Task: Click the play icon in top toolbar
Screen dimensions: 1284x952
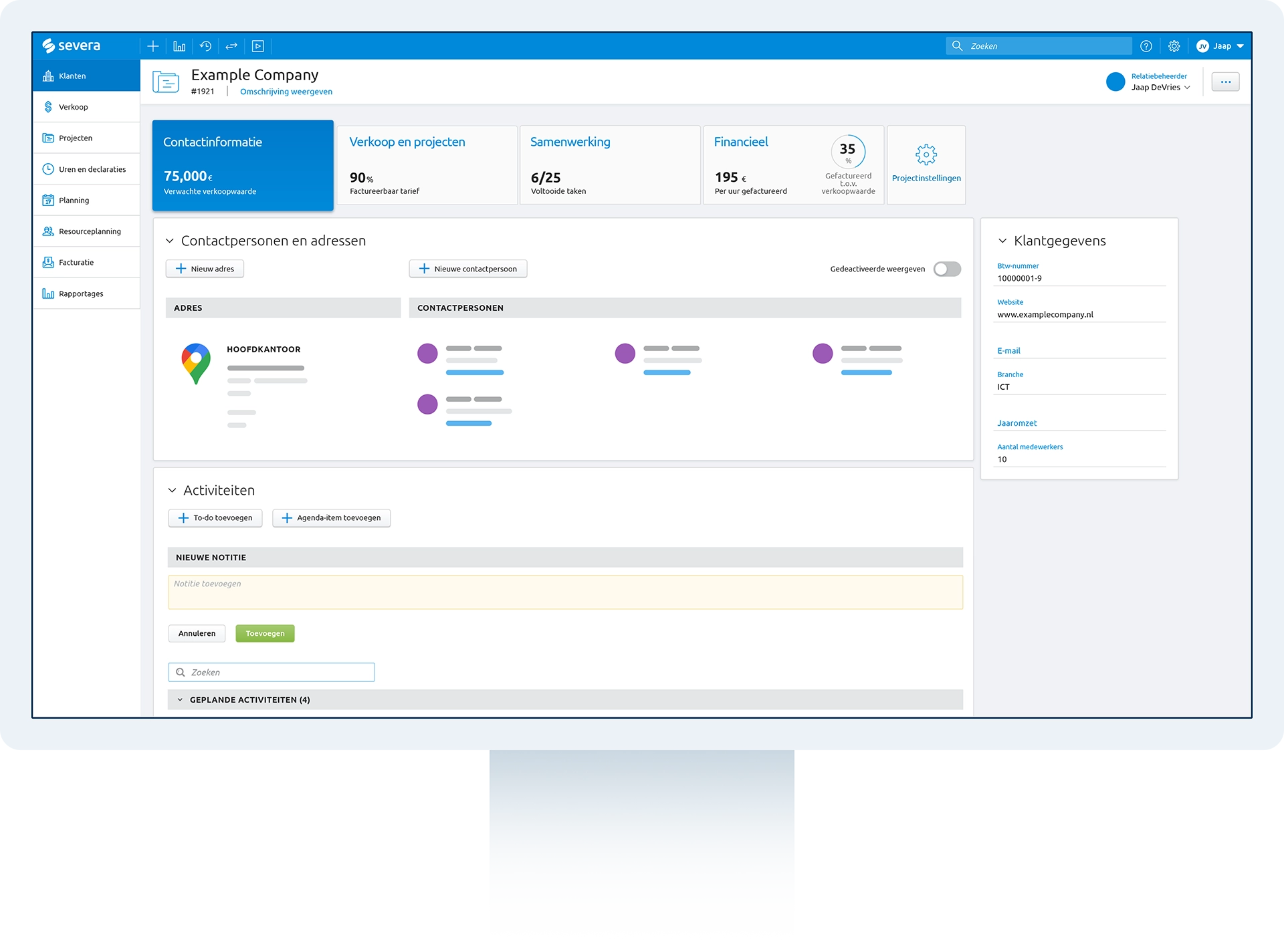Action: tap(258, 46)
